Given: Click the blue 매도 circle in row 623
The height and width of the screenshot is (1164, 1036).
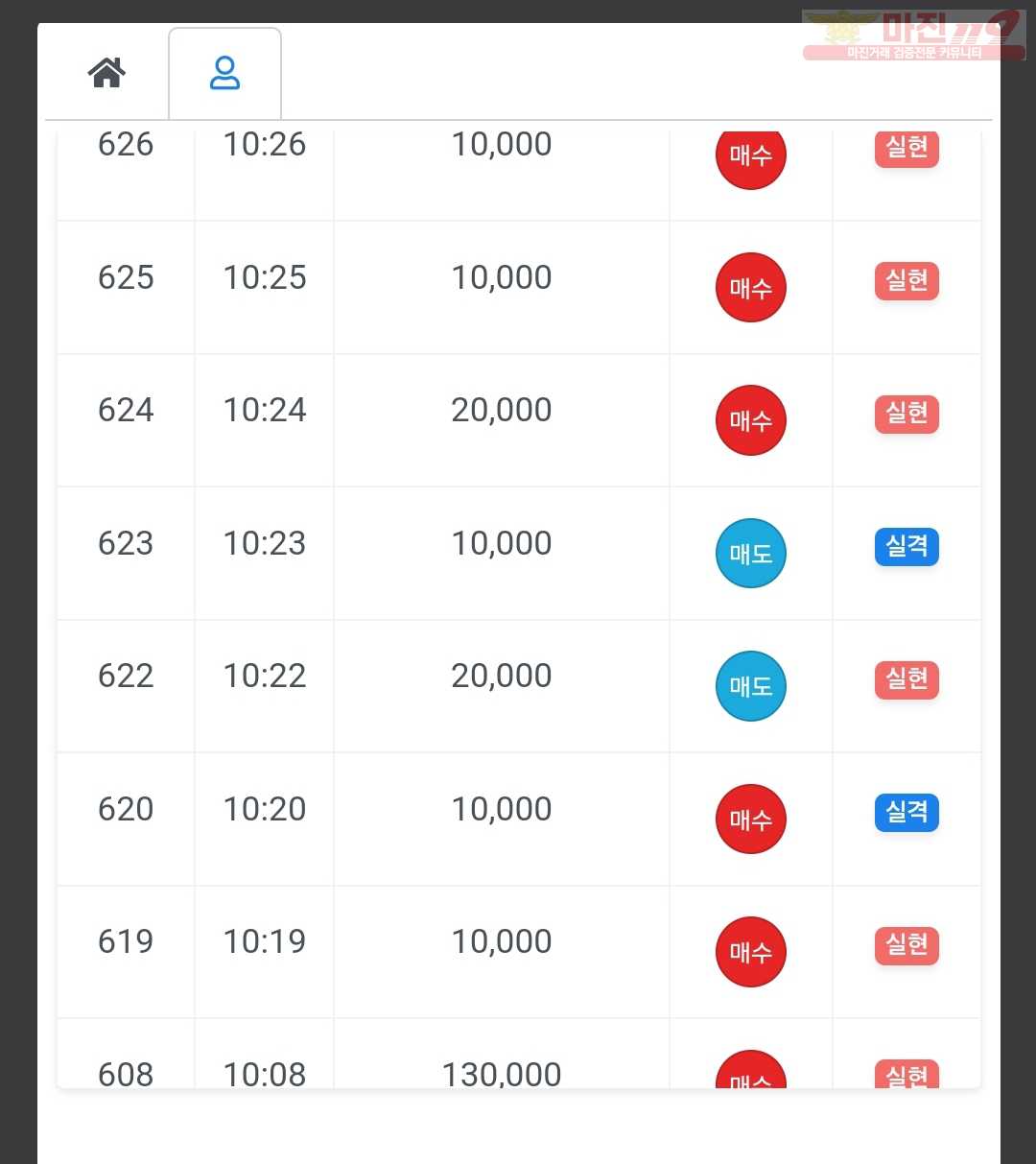Looking at the screenshot, I should pyautogui.click(x=751, y=553).
